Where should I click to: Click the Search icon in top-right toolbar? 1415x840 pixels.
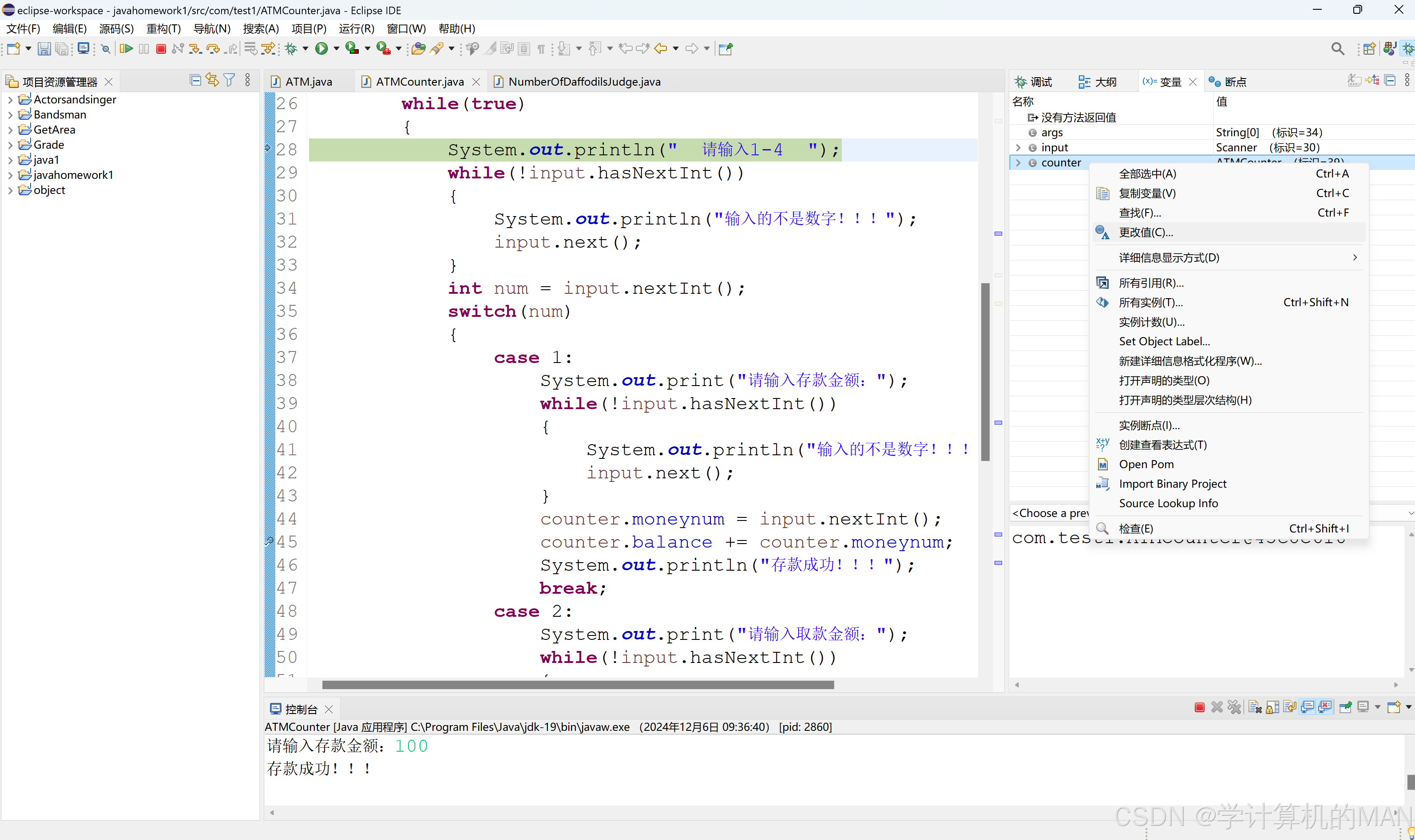pyautogui.click(x=1337, y=49)
